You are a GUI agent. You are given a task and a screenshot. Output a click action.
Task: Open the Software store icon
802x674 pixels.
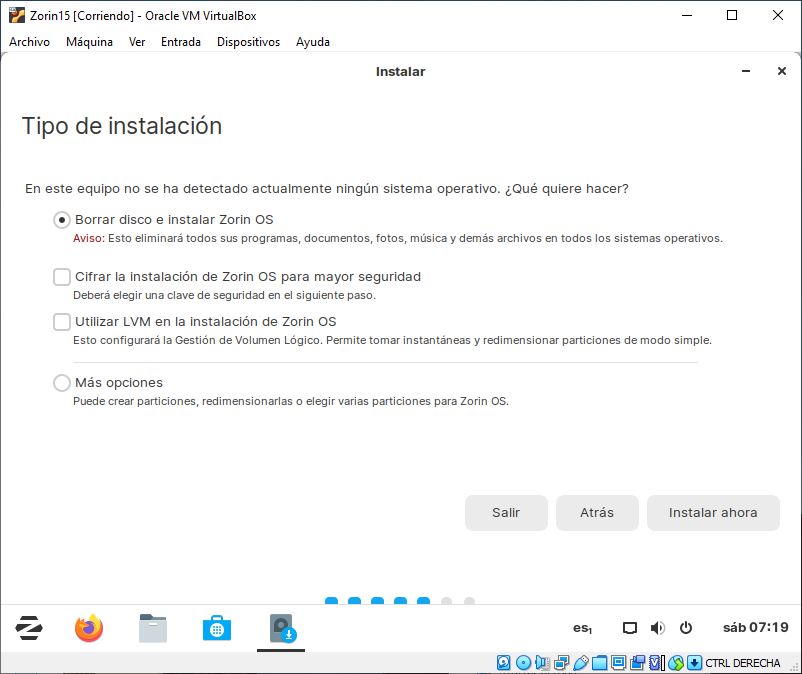pyautogui.click(x=217, y=628)
